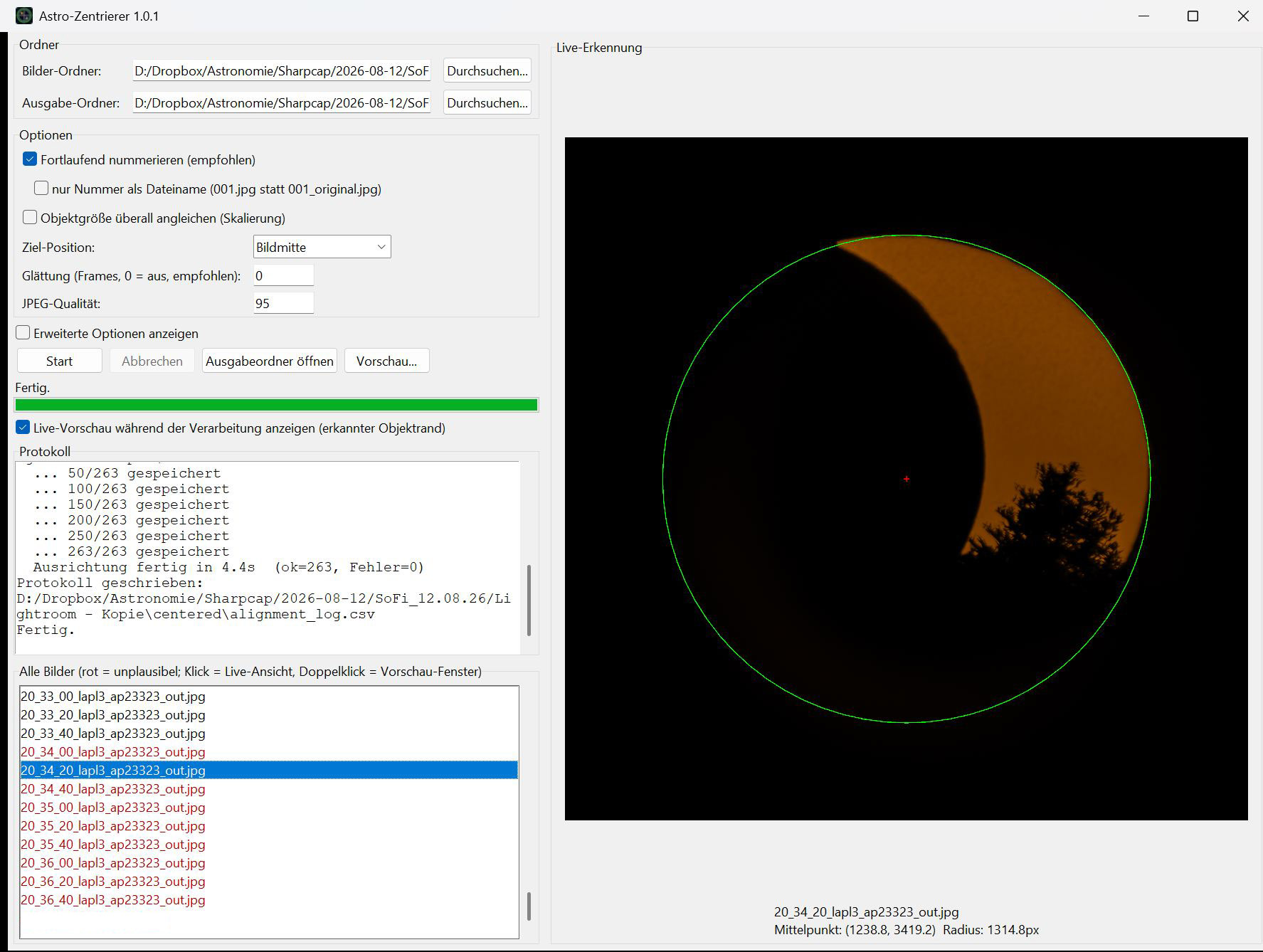Enable 'nur Nummer als Dateiname' checkbox
This screenshot has width=1263, height=952.
tap(41, 189)
